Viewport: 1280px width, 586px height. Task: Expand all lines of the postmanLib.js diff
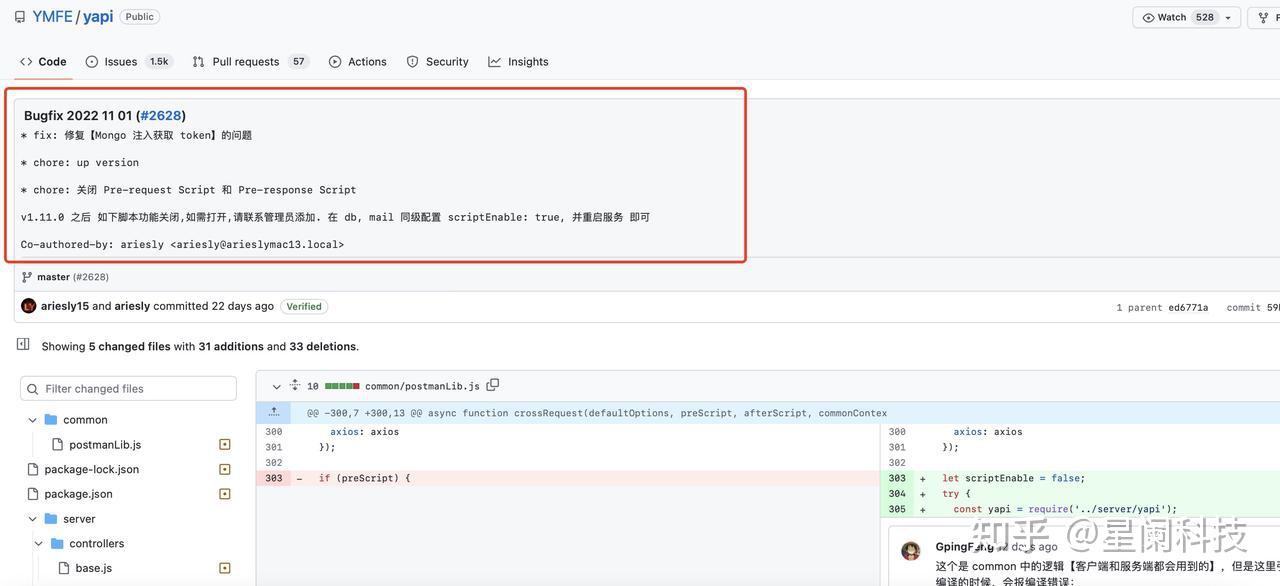pos(295,385)
